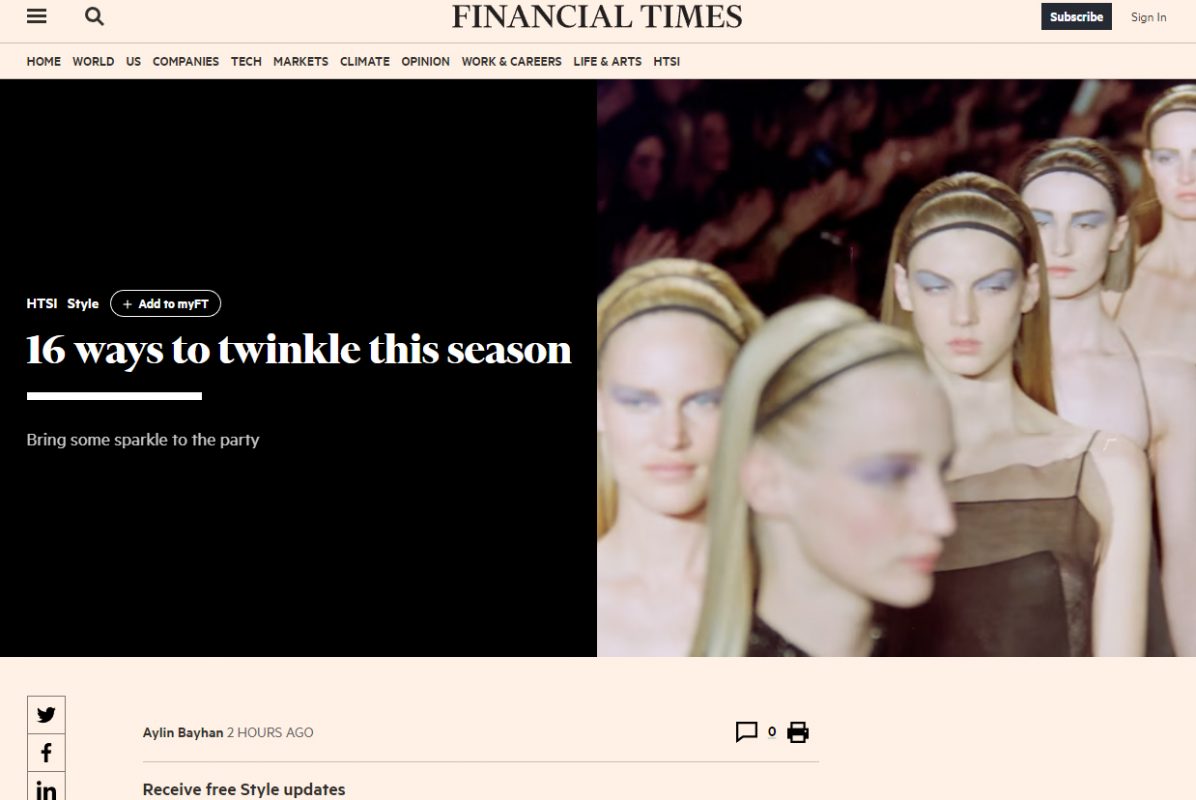Open the HTSI tag above headline
The image size is (1196, 800).
tap(42, 304)
